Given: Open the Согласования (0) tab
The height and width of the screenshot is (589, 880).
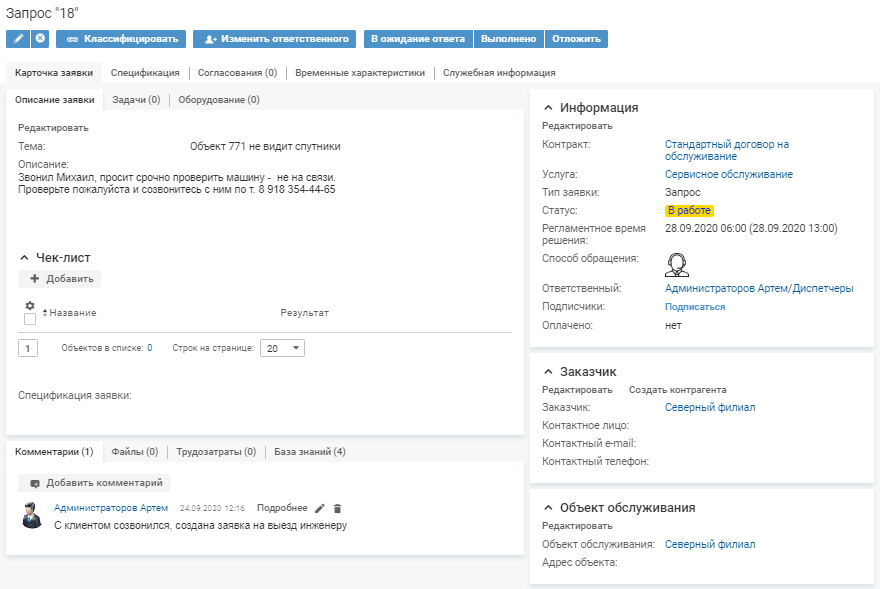Looking at the screenshot, I should tap(237, 73).
